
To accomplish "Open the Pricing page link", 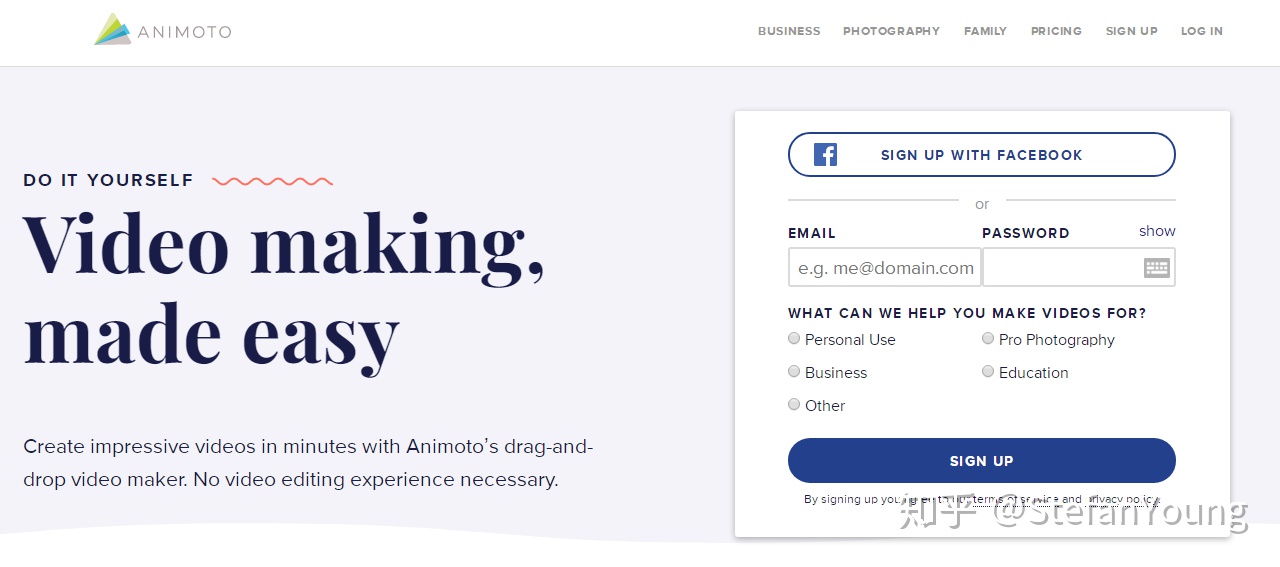I will click(1056, 31).
